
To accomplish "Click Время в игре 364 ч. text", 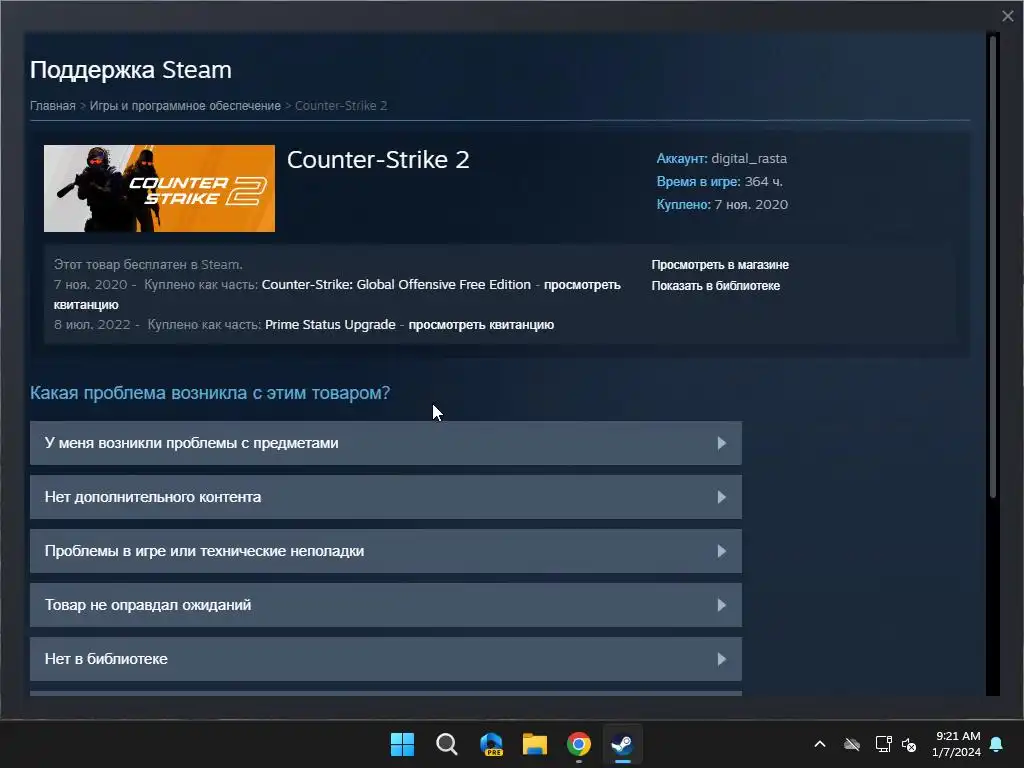I will (x=720, y=182).
